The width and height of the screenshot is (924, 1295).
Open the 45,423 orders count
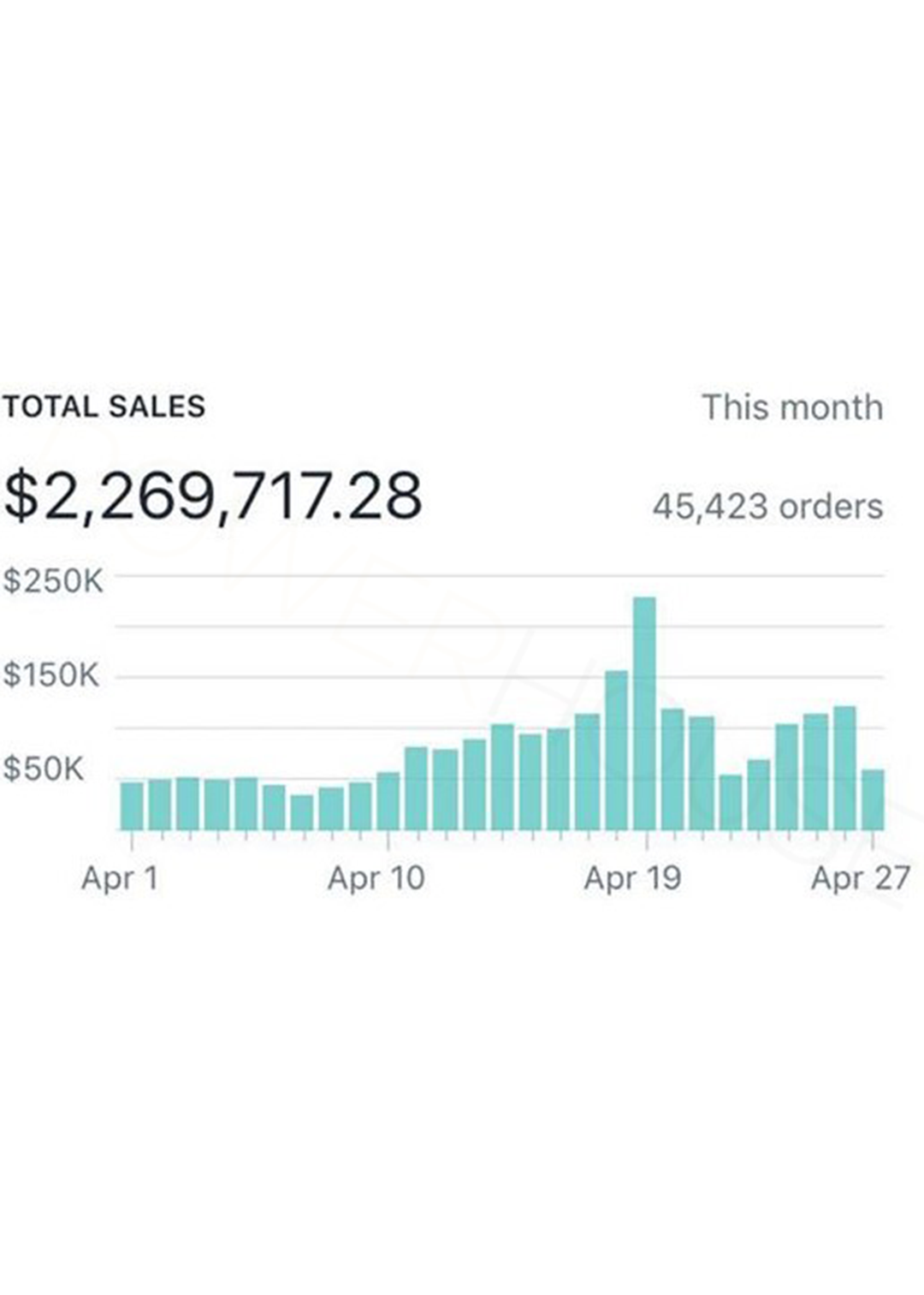tap(767, 507)
